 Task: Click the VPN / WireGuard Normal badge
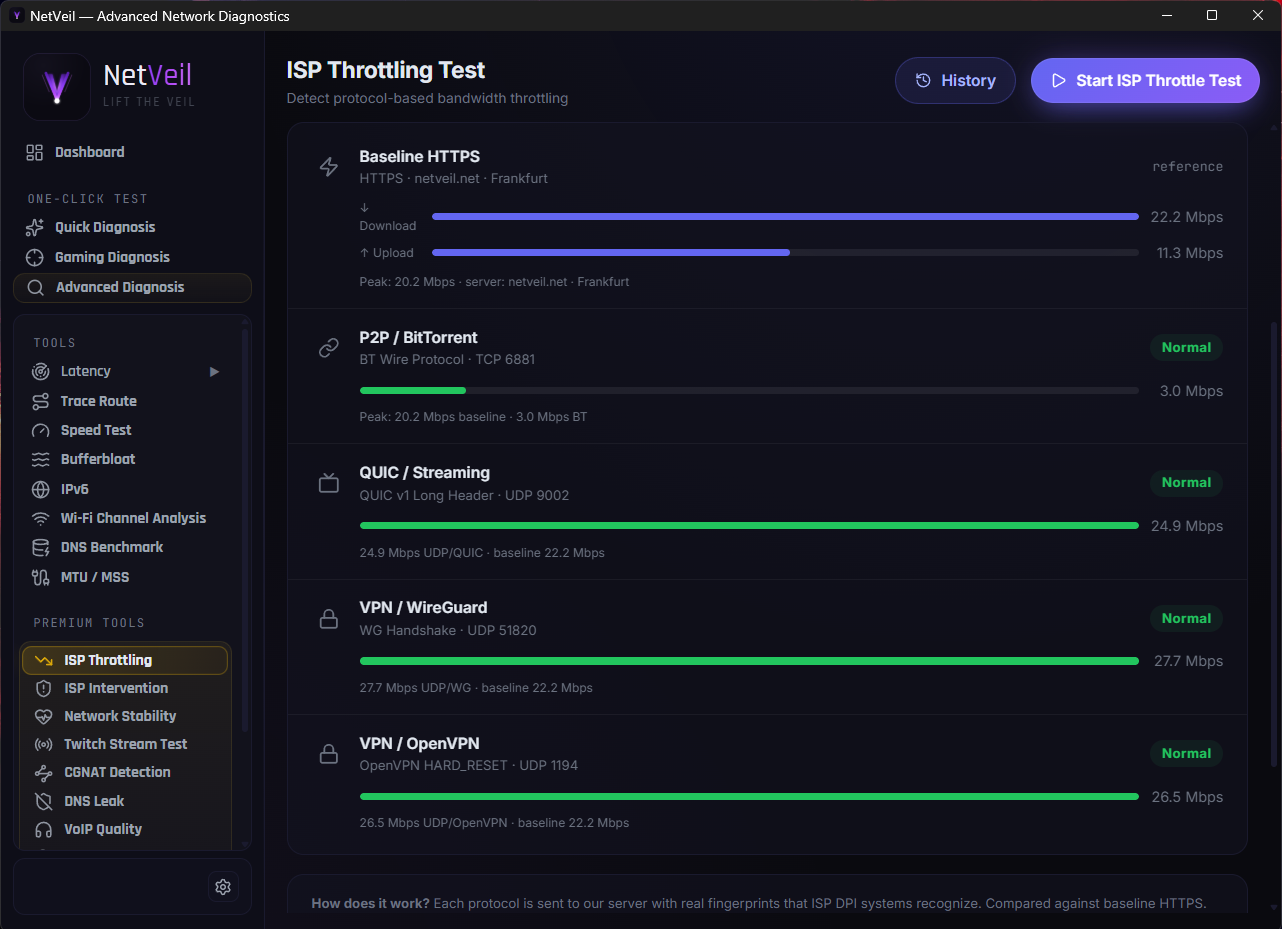tap(1186, 619)
